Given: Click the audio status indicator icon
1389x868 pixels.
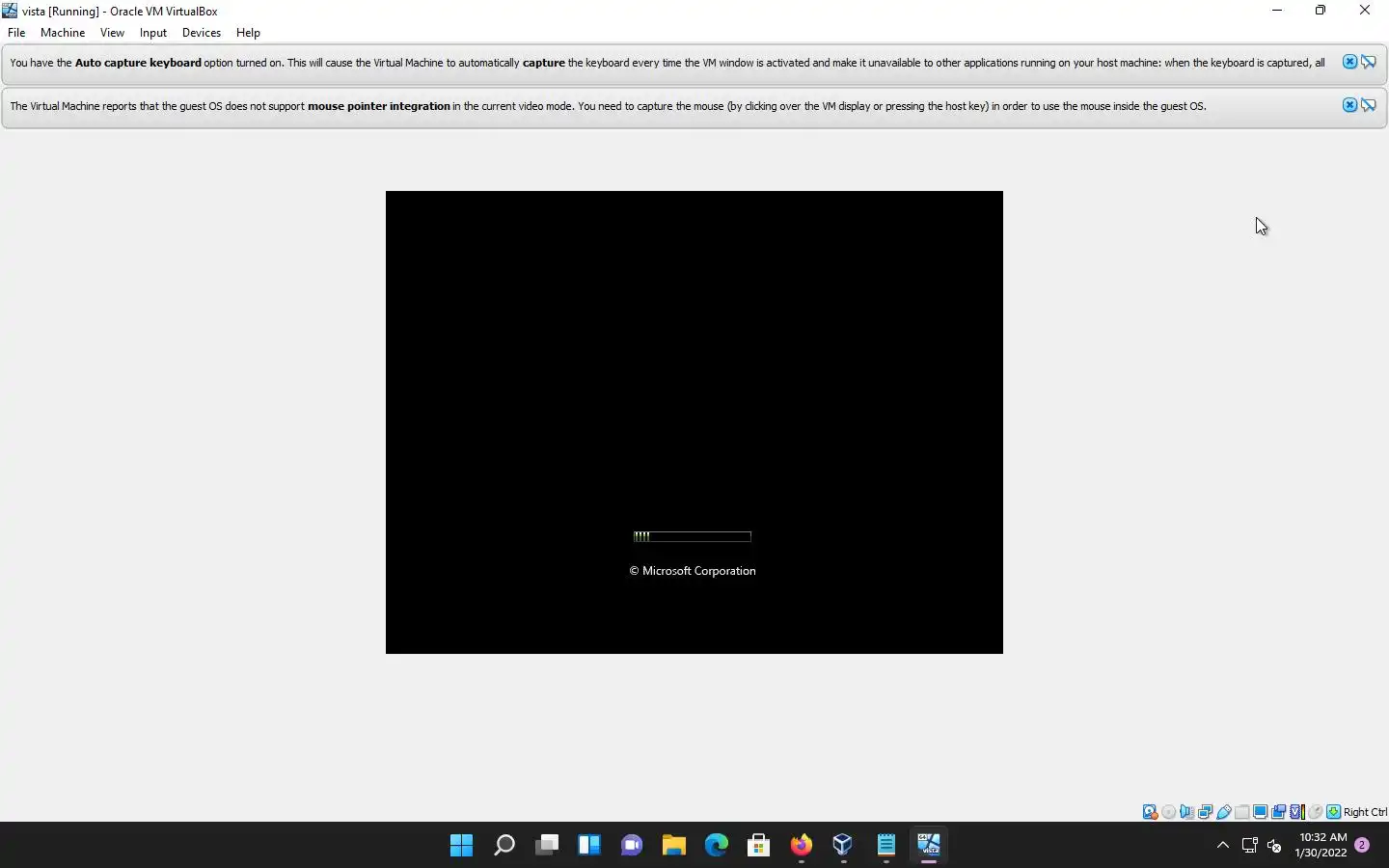Looking at the screenshot, I should (x=1186, y=812).
